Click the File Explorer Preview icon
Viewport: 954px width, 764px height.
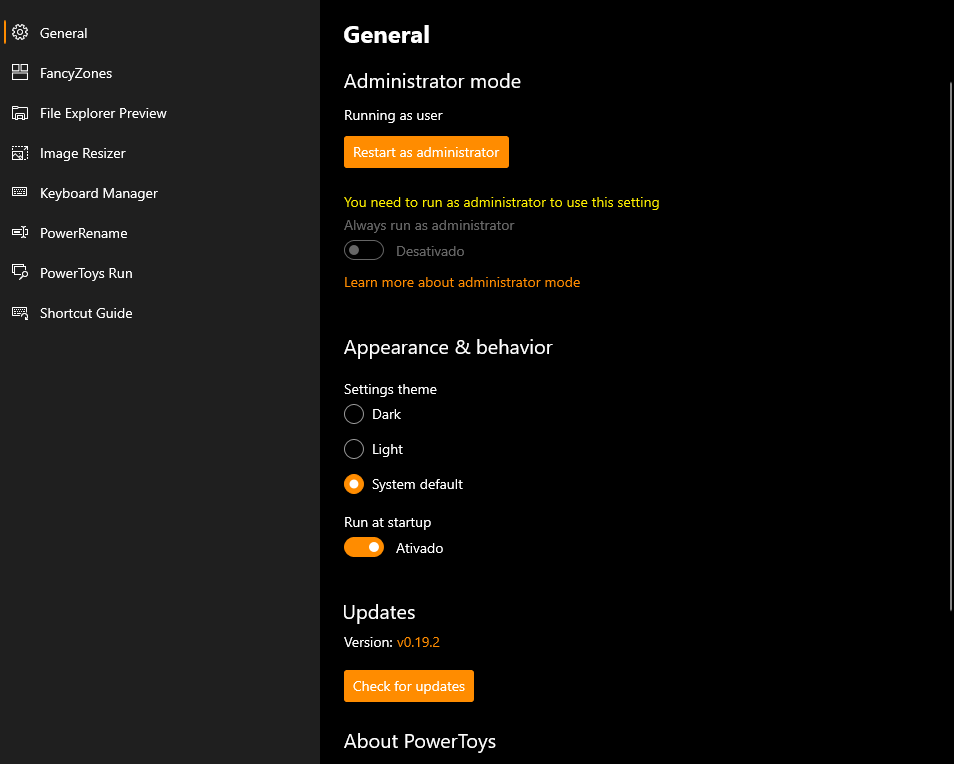[20, 113]
